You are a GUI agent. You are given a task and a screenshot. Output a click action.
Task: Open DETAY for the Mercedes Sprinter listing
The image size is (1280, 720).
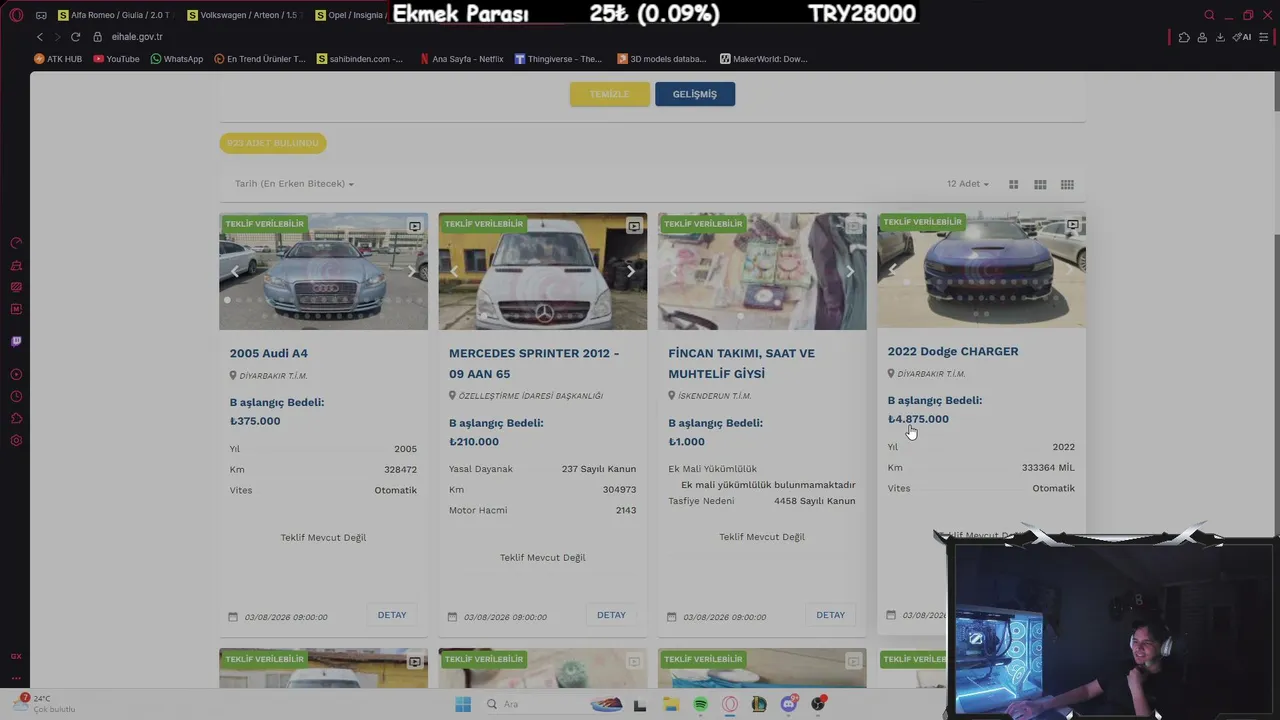[611, 615]
